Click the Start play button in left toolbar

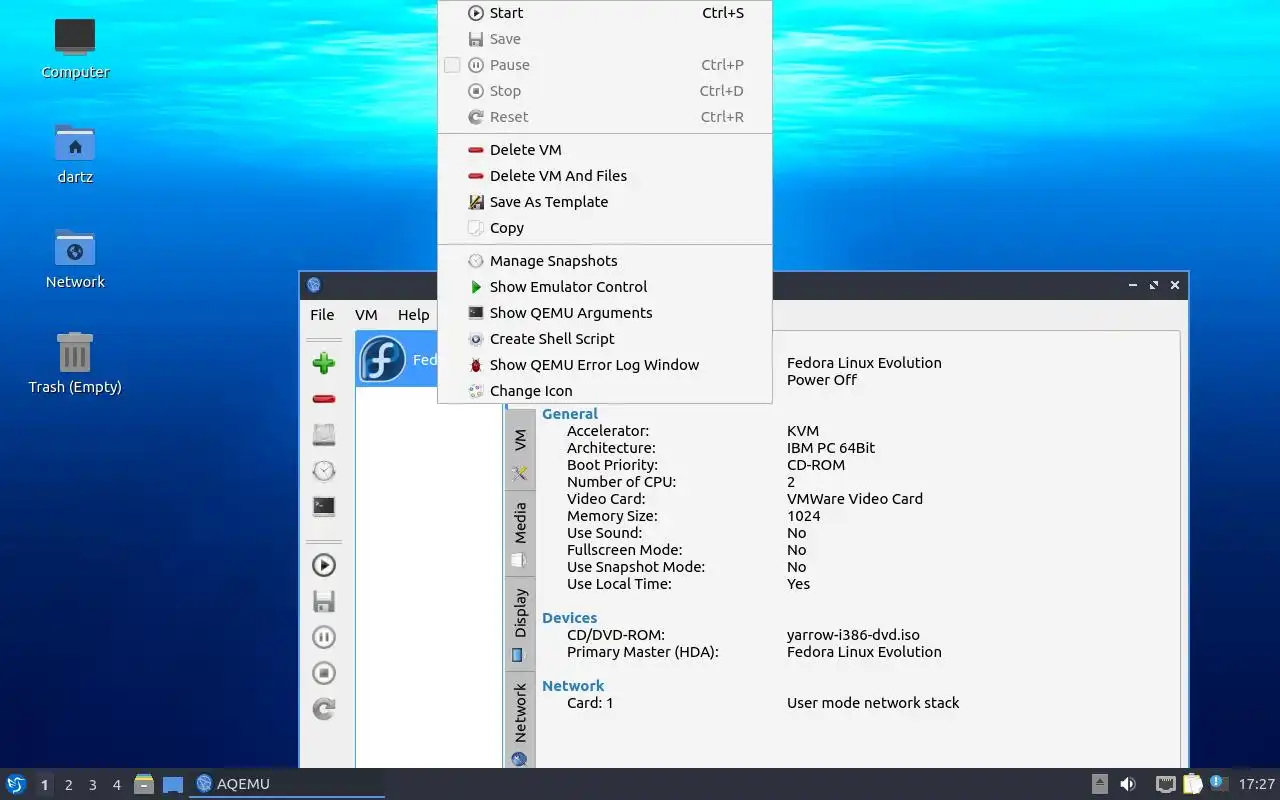pyautogui.click(x=323, y=565)
